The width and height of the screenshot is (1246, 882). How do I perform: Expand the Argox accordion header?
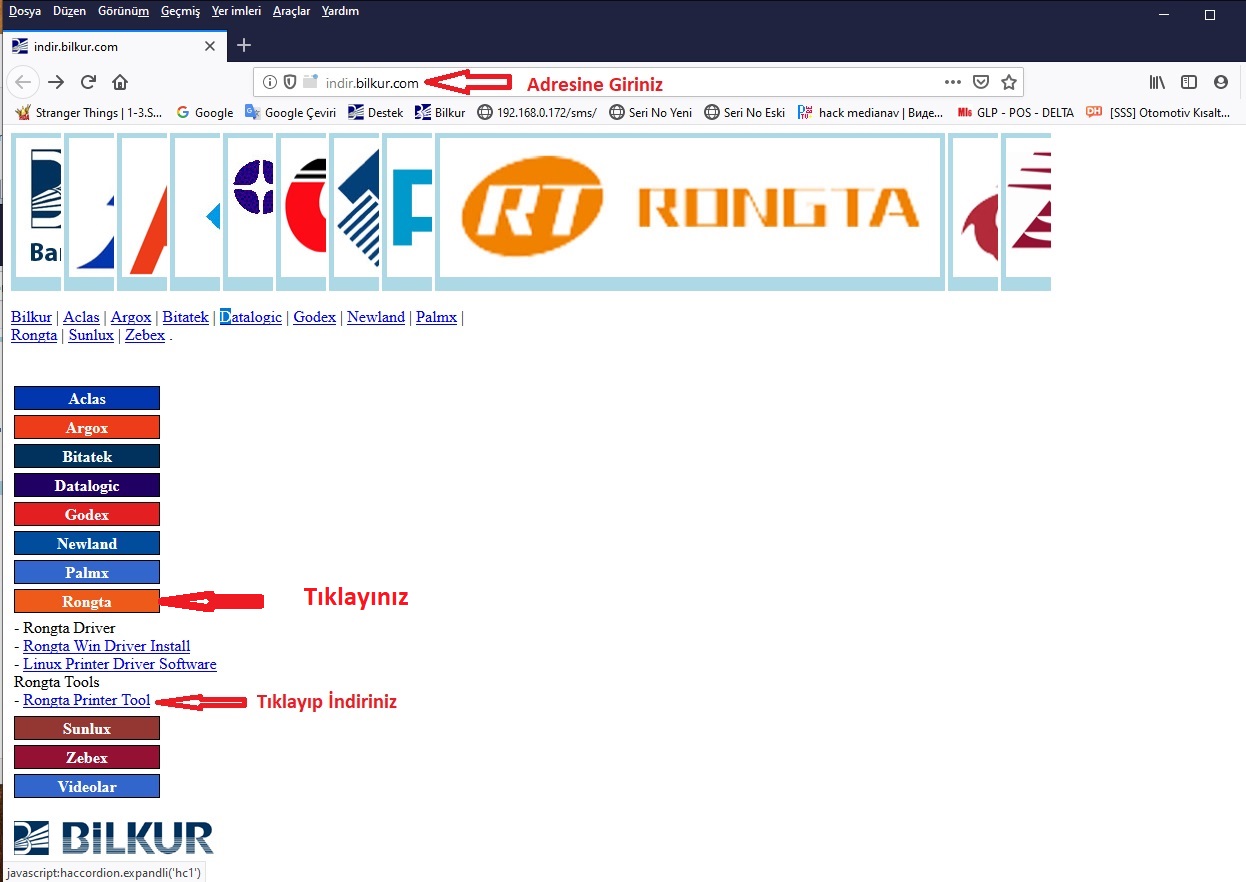tap(87, 428)
